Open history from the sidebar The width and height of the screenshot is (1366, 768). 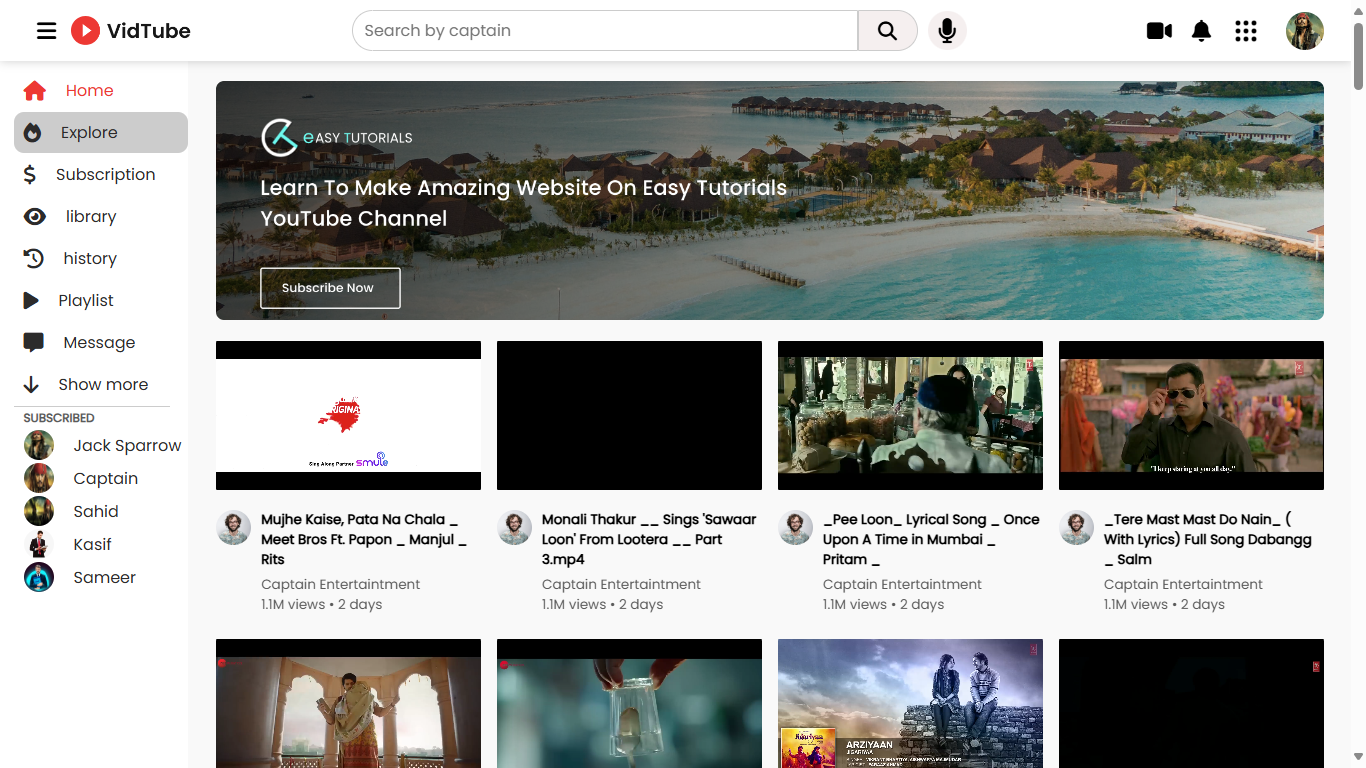(88, 258)
